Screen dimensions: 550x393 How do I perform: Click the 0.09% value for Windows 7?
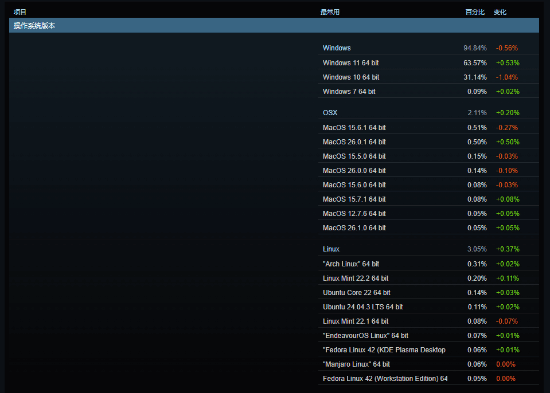pos(477,92)
